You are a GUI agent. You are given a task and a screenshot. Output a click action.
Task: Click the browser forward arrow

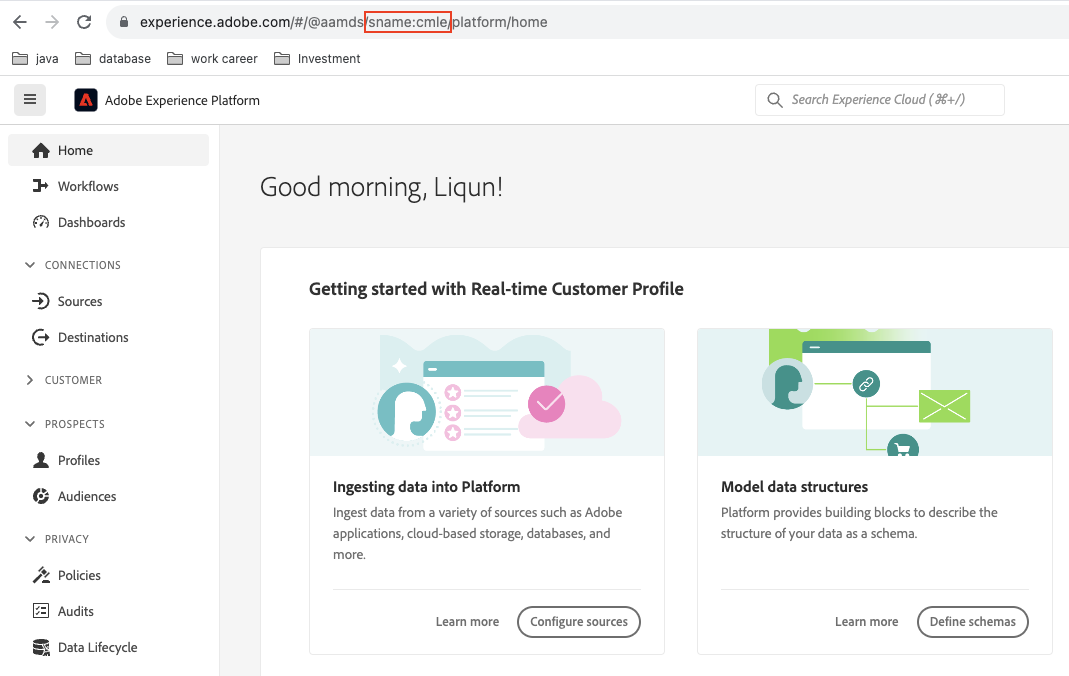(x=52, y=22)
